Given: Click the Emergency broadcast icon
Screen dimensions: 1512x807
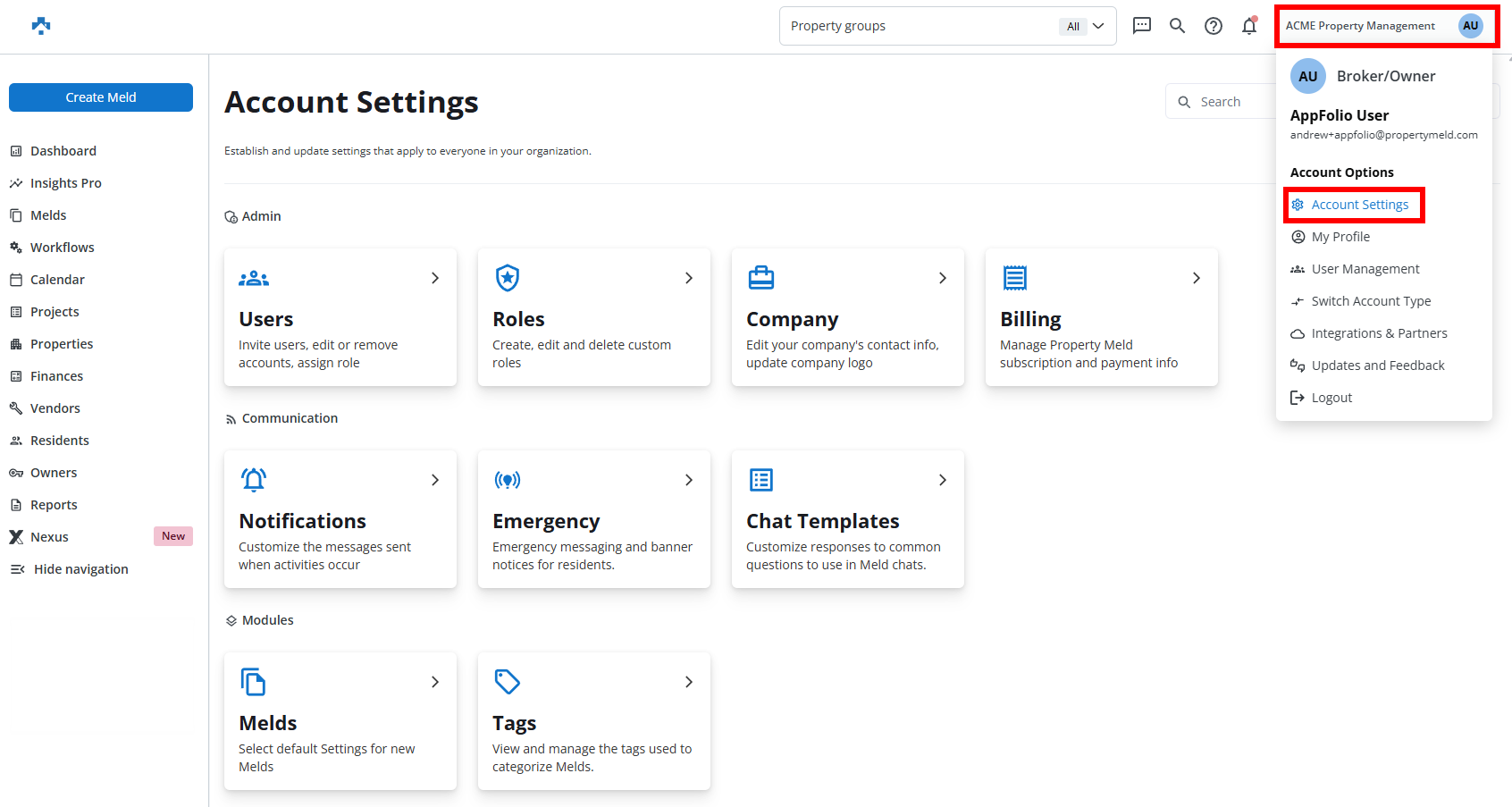Looking at the screenshot, I should point(508,480).
